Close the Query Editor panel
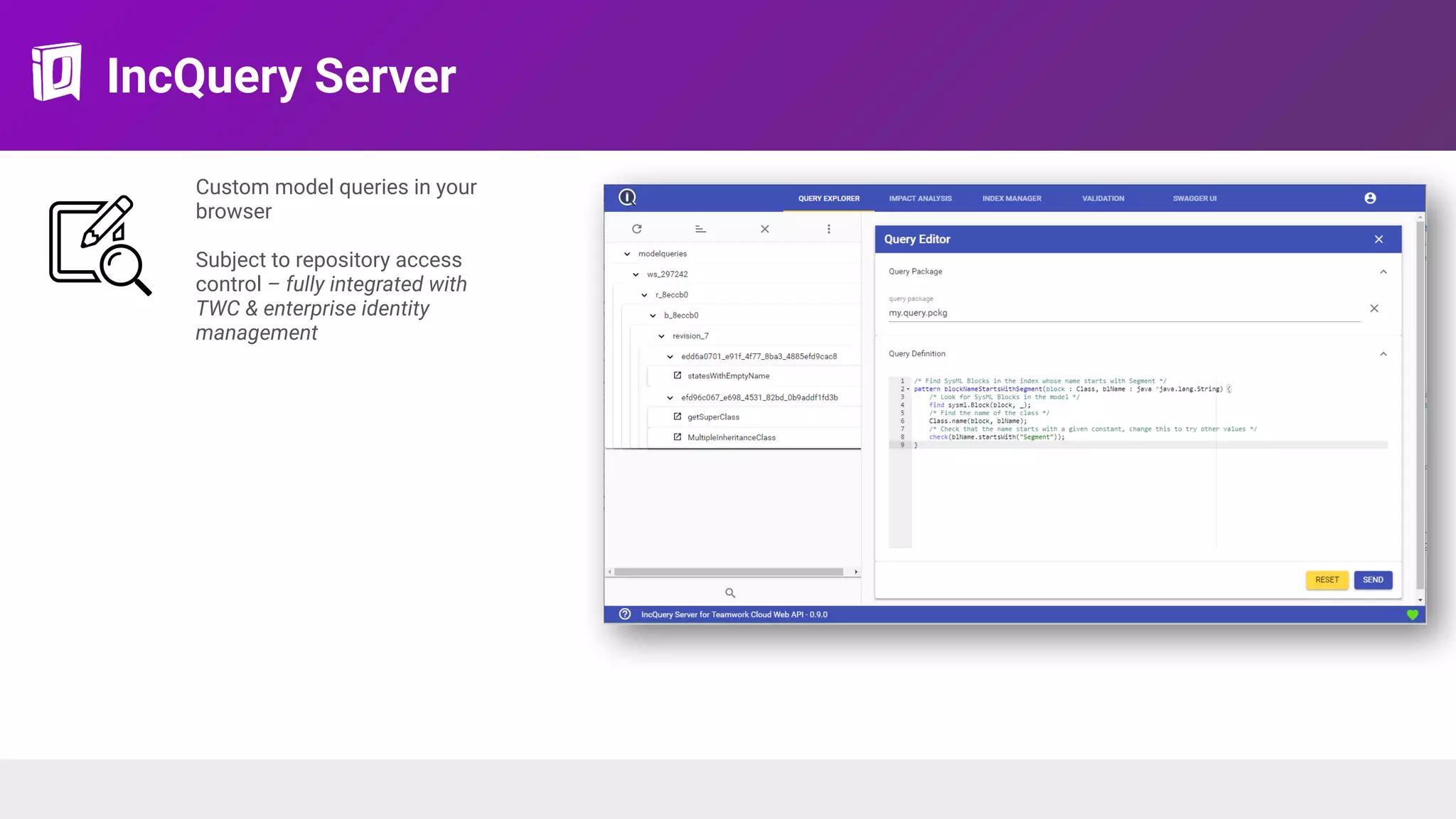 click(x=1379, y=240)
